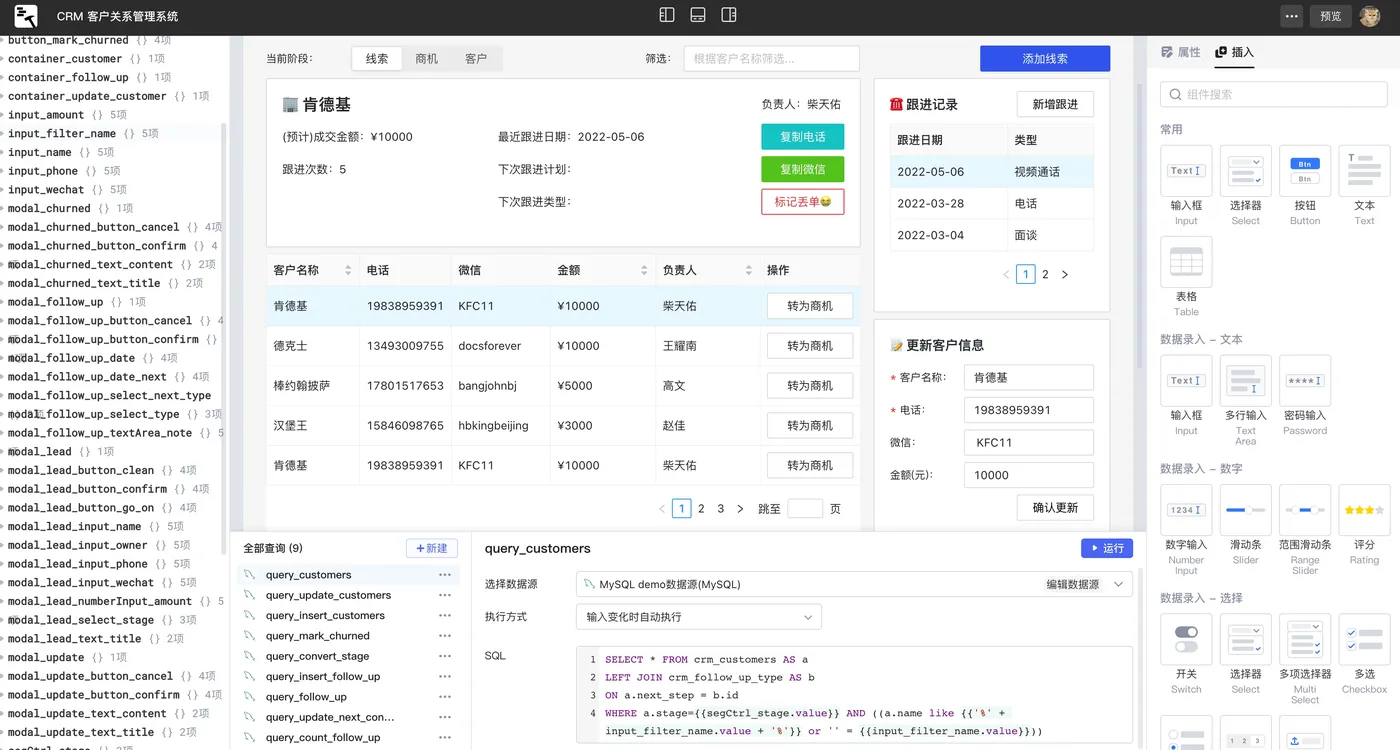Screen dimensions: 1400x750
Task: Open the 执行方式 dropdown
Action: (x=699, y=617)
